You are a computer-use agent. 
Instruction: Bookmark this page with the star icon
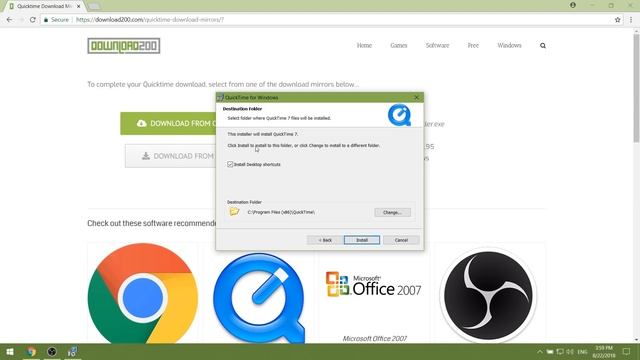point(618,20)
